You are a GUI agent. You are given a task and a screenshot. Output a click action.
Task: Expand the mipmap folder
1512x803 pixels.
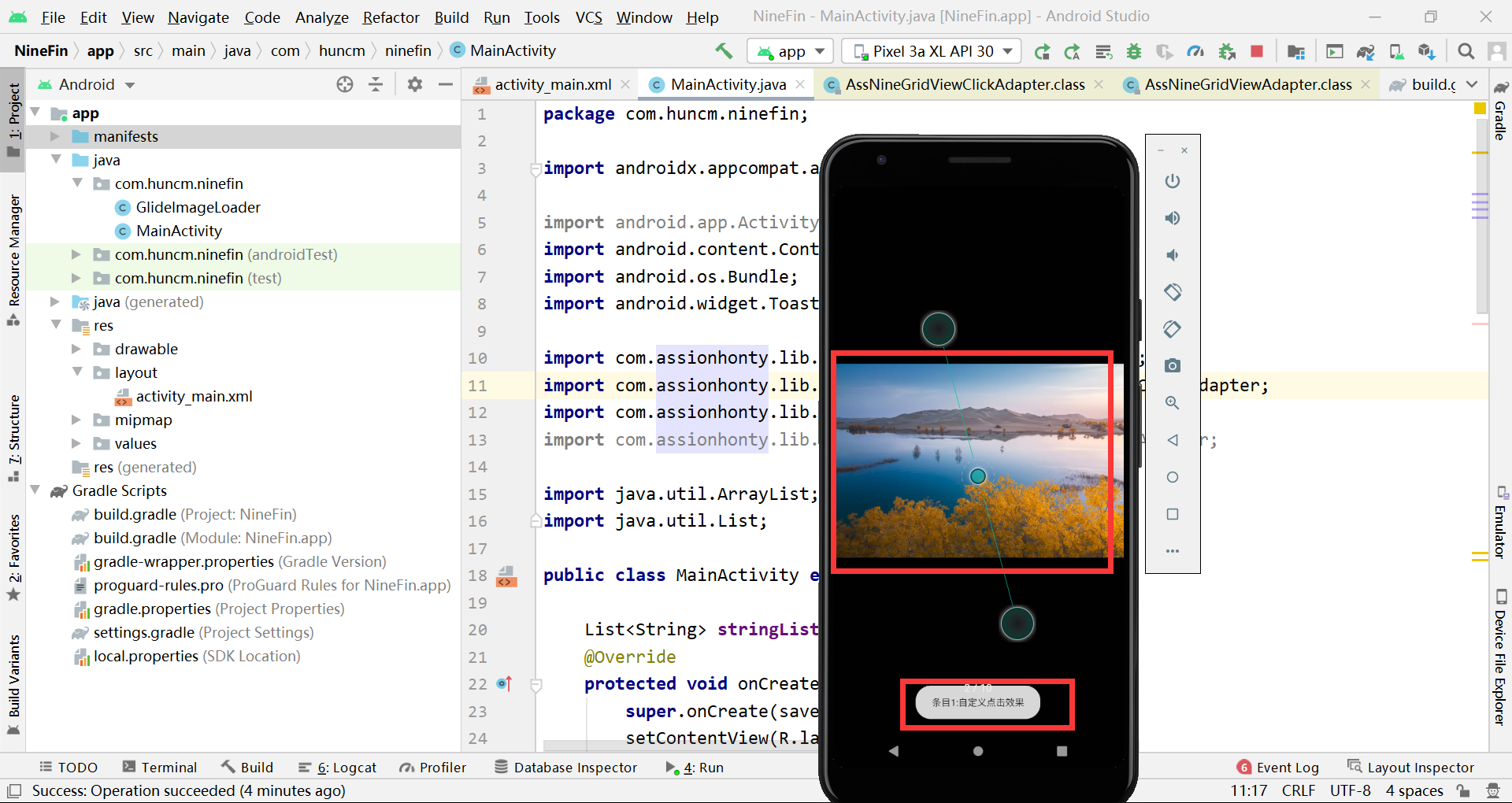pos(76,420)
